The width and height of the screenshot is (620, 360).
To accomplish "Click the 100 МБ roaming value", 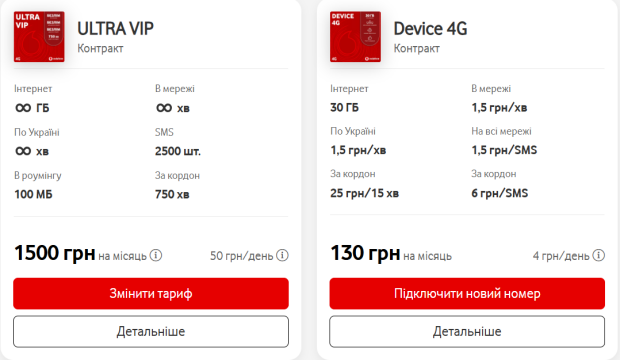I will click(x=33, y=194).
